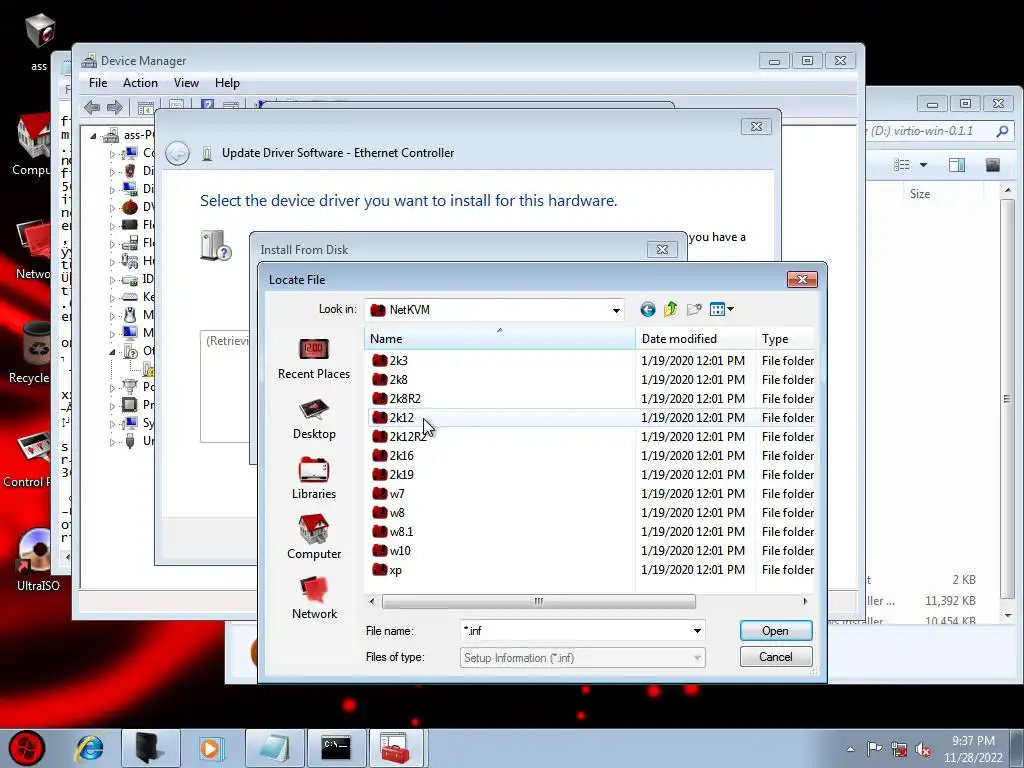
Task: Open the Action menu in Device Manager
Action: click(140, 83)
